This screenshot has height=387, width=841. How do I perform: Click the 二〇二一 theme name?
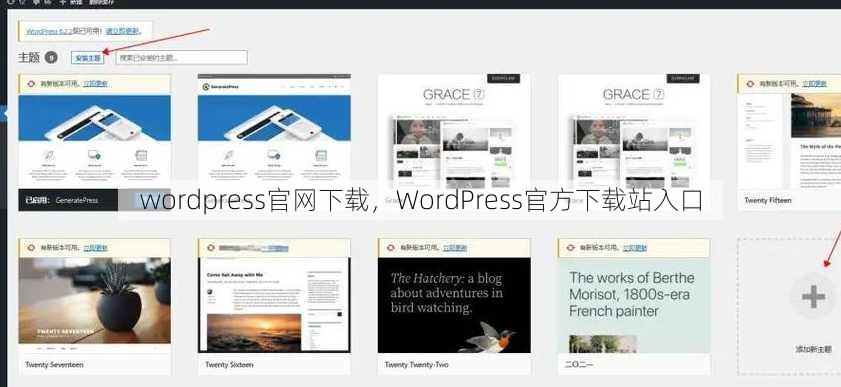click(579, 364)
